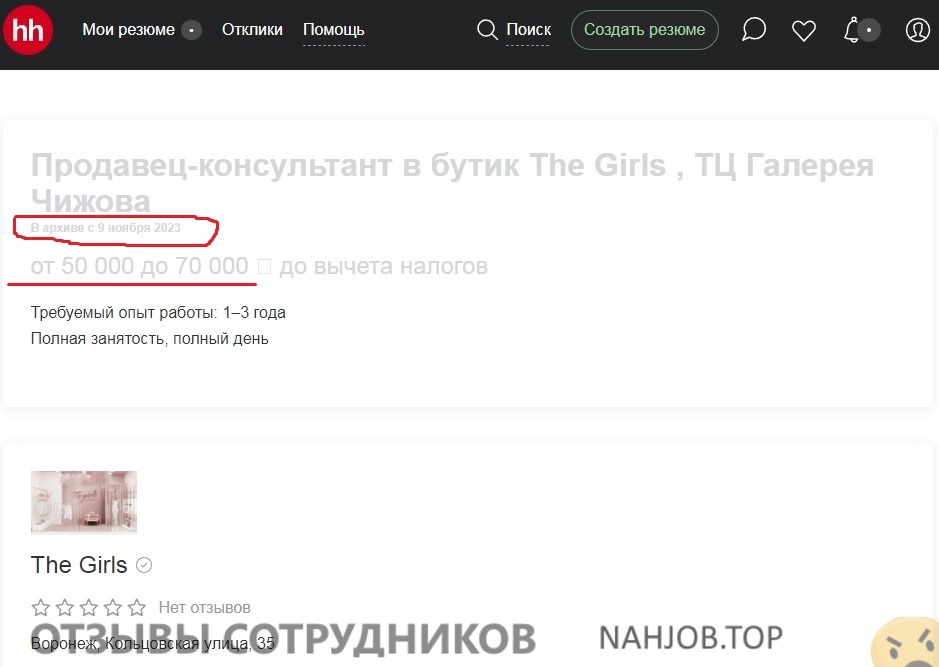Click 'Требуемый опыт работы: 1–3 года' text
The width and height of the screenshot is (939, 667).
(x=158, y=313)
